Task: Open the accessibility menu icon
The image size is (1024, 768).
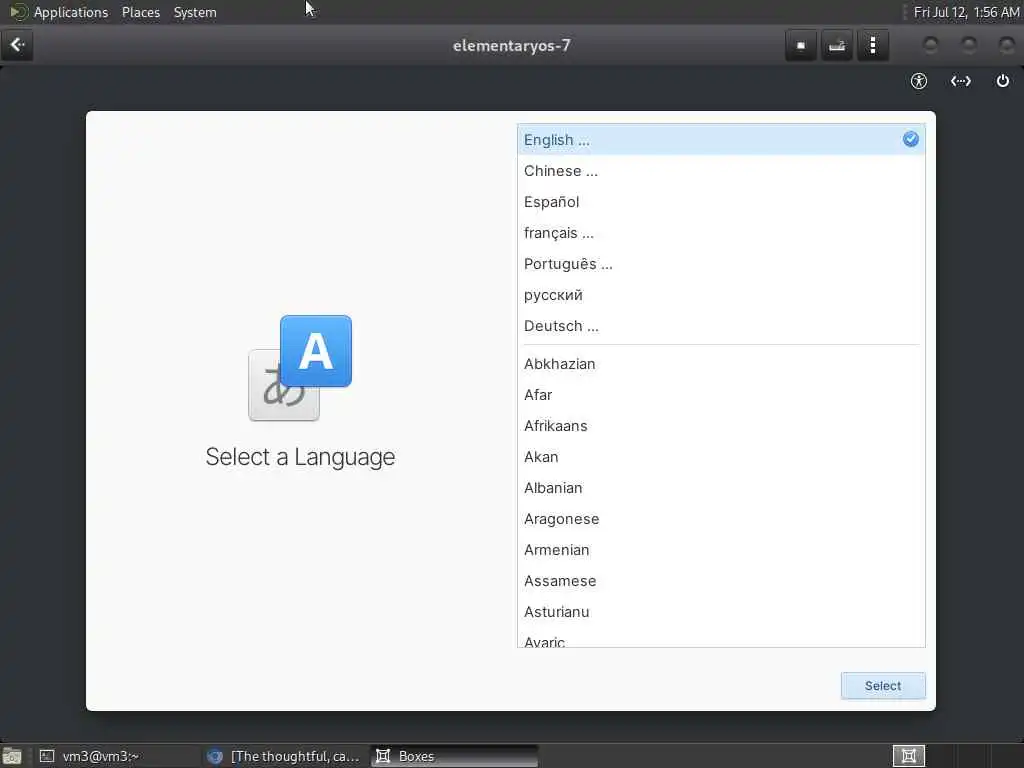Action: click(919, 81)
